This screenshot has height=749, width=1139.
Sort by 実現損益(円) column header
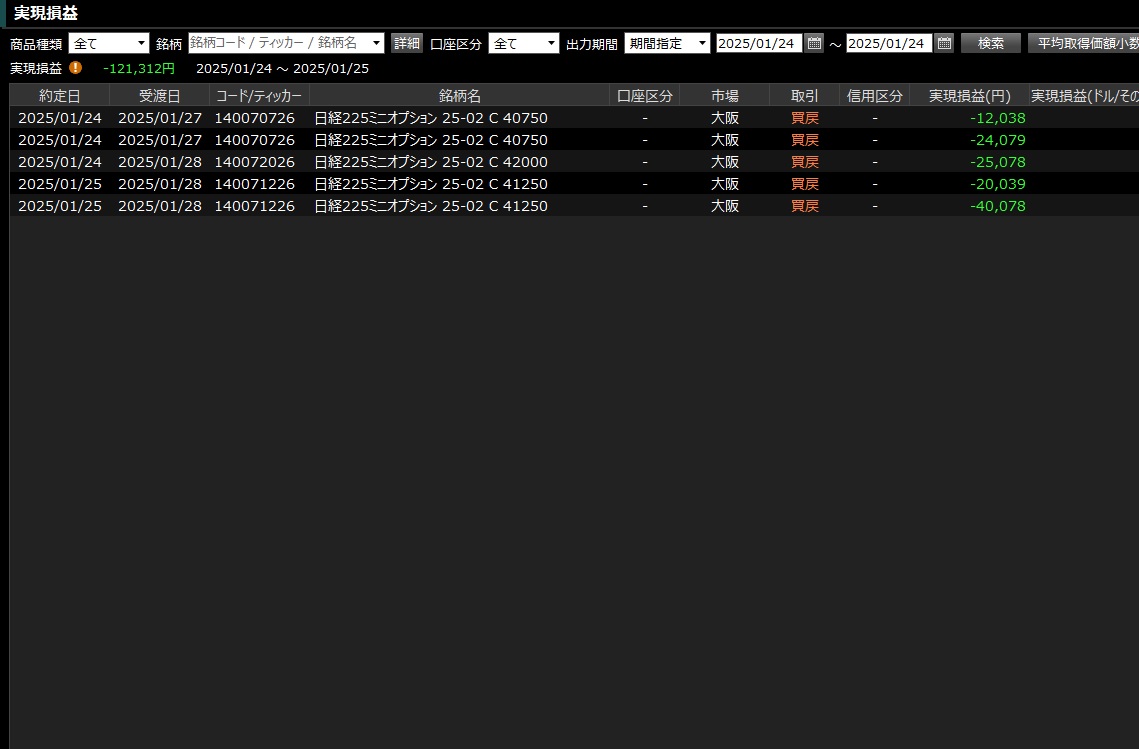click(x=970, y=96)
